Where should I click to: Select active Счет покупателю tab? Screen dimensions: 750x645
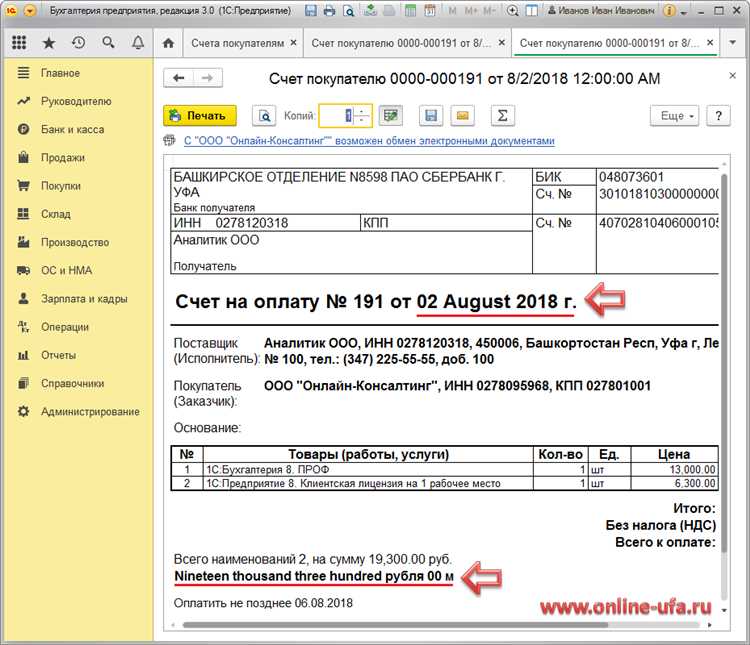609,43
